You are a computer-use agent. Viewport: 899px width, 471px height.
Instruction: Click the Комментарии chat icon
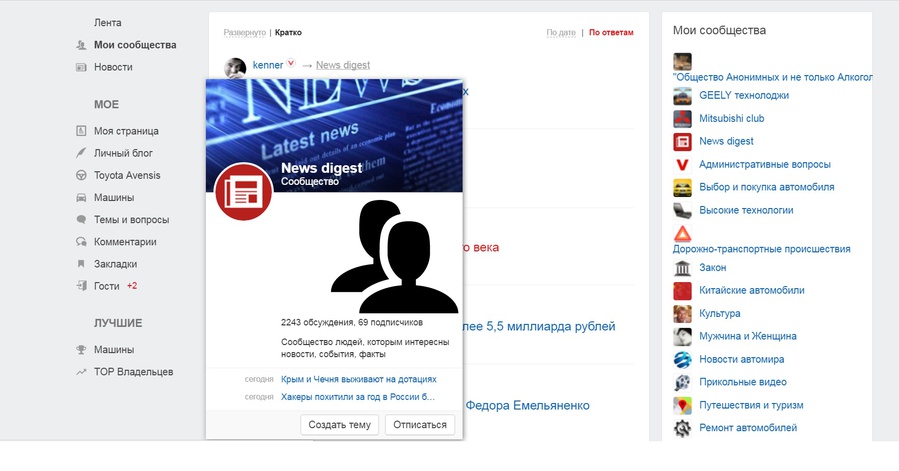pos(81,242)
